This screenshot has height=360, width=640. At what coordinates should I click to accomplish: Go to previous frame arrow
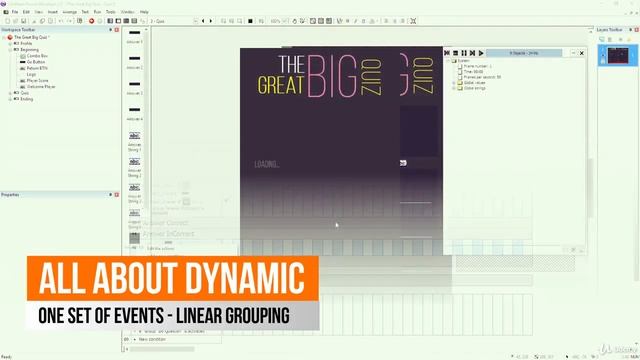click(x=203, y=21)
